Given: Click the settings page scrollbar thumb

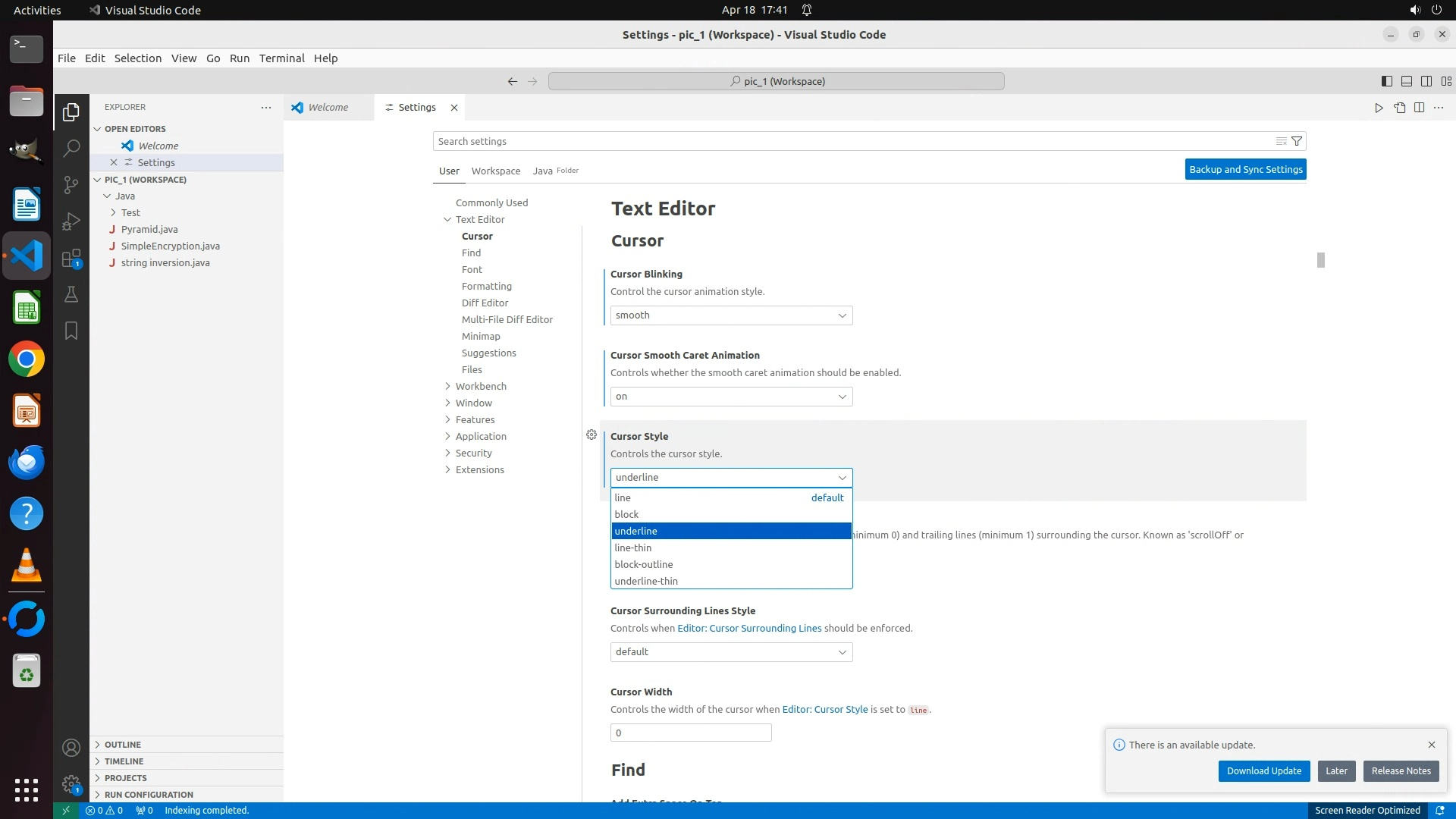Looking at the screenshot, I should click(1320, 260).
